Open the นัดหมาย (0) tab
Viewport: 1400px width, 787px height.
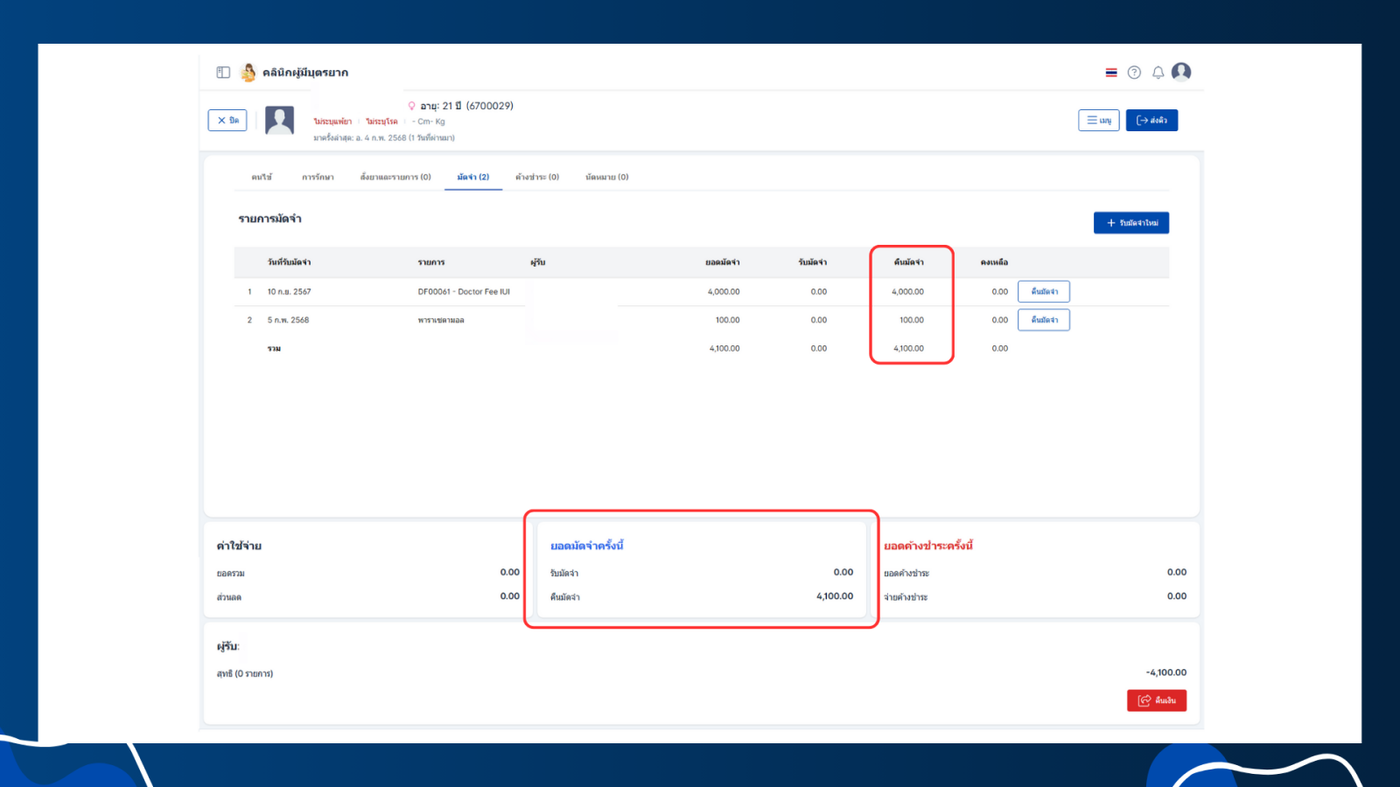click(607, 177)
